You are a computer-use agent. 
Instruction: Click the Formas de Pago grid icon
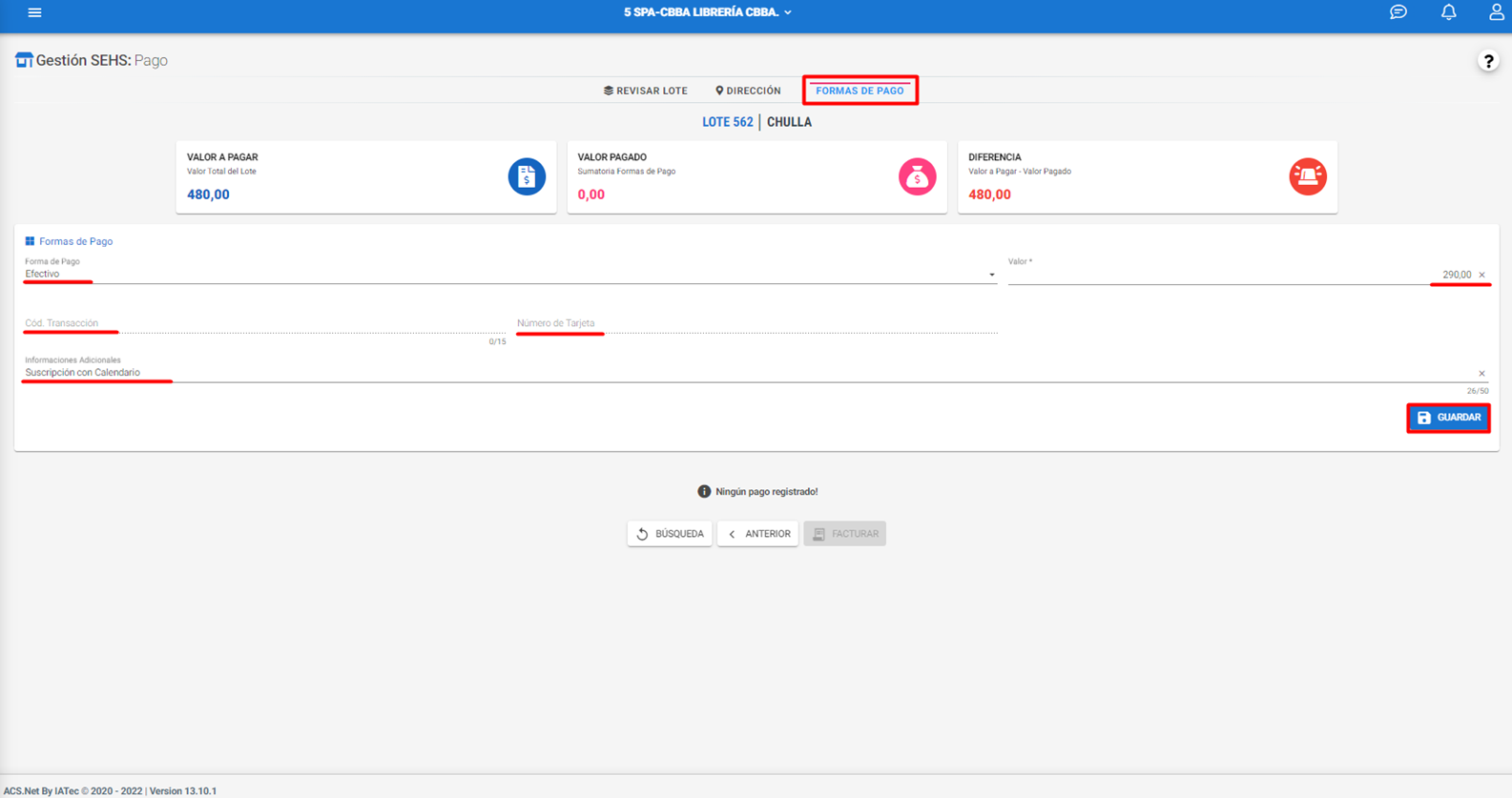click(30, 241)
